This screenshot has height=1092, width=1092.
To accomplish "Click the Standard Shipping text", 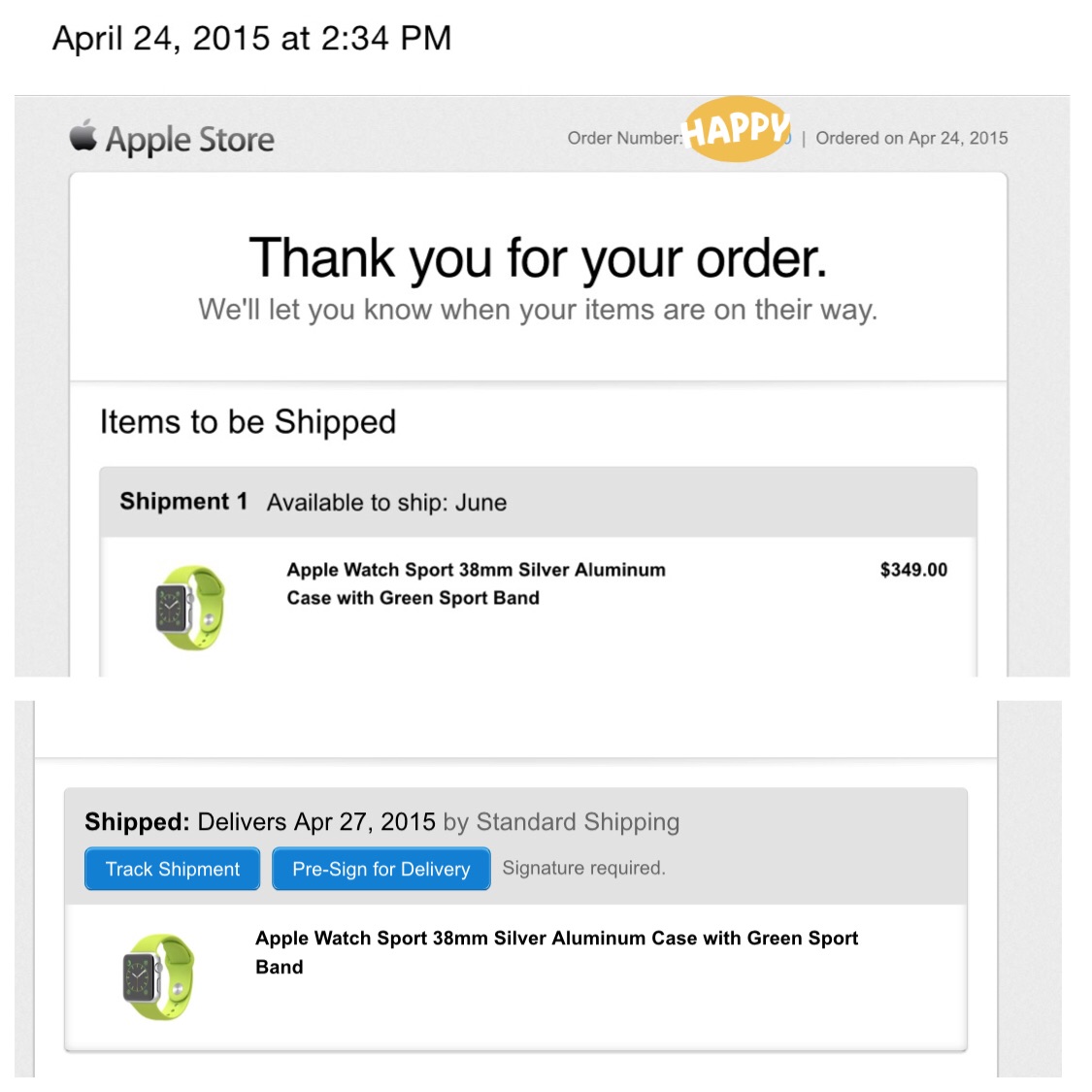I will (578, 822).
